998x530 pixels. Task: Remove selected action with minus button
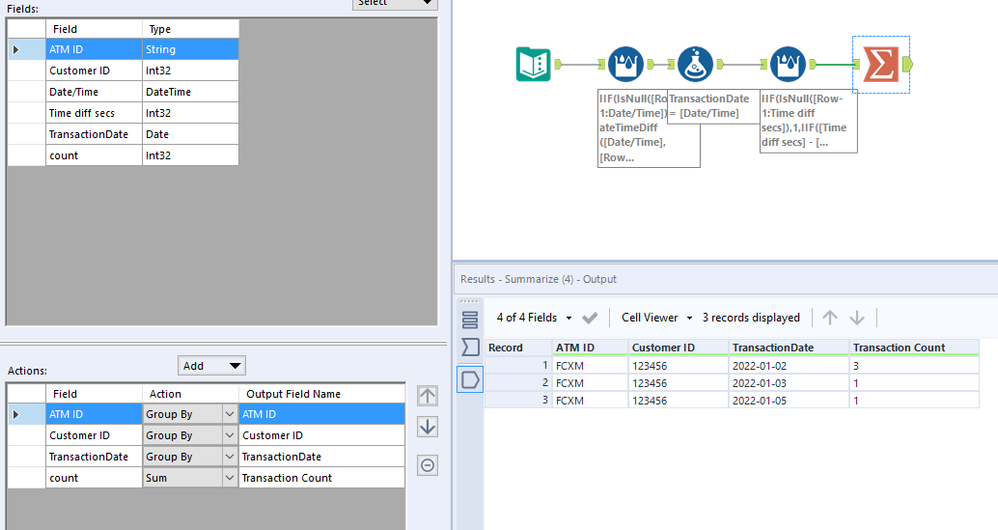[428, 465]
